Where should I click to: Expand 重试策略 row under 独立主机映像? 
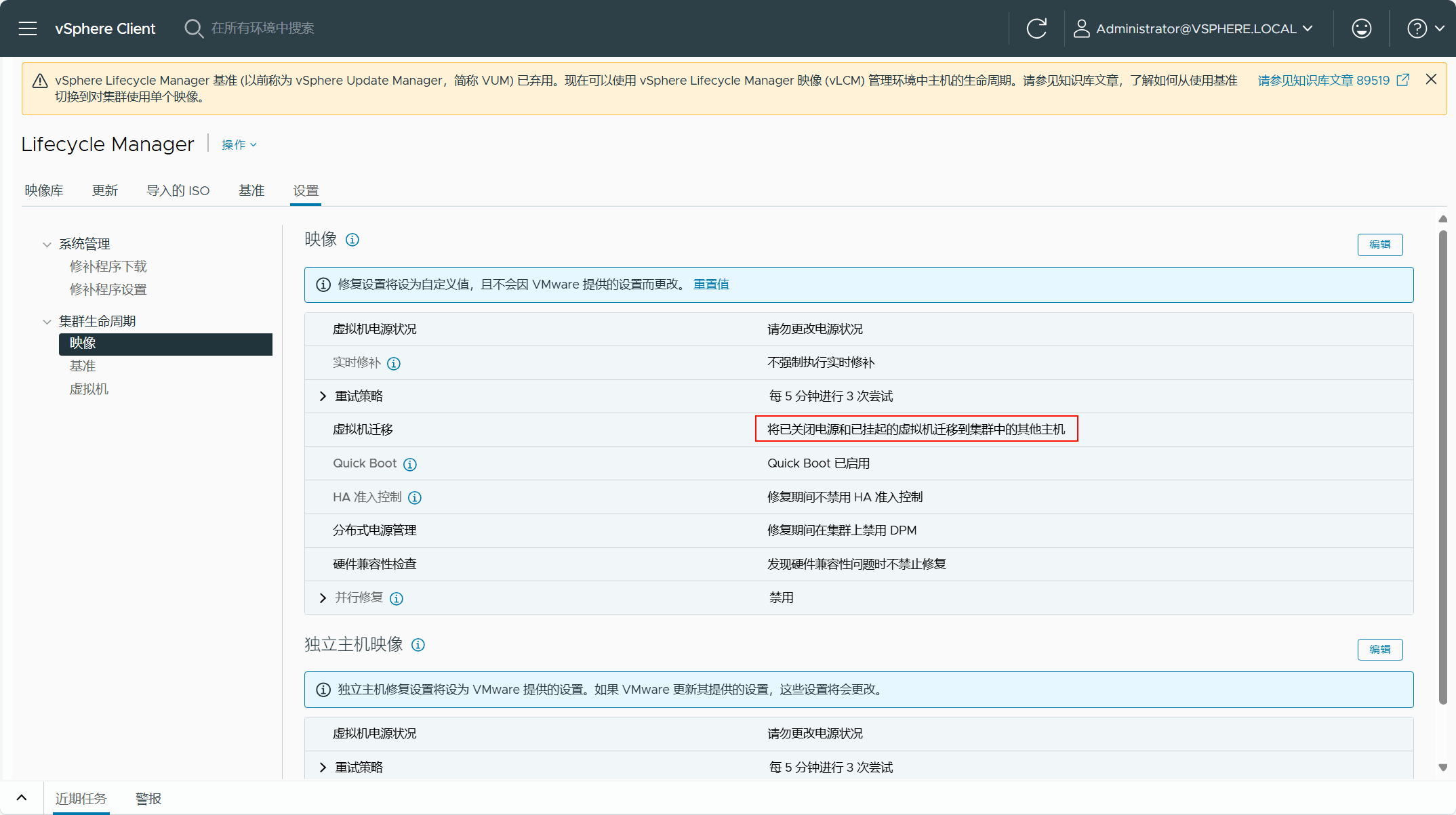(x=323, y=767)
